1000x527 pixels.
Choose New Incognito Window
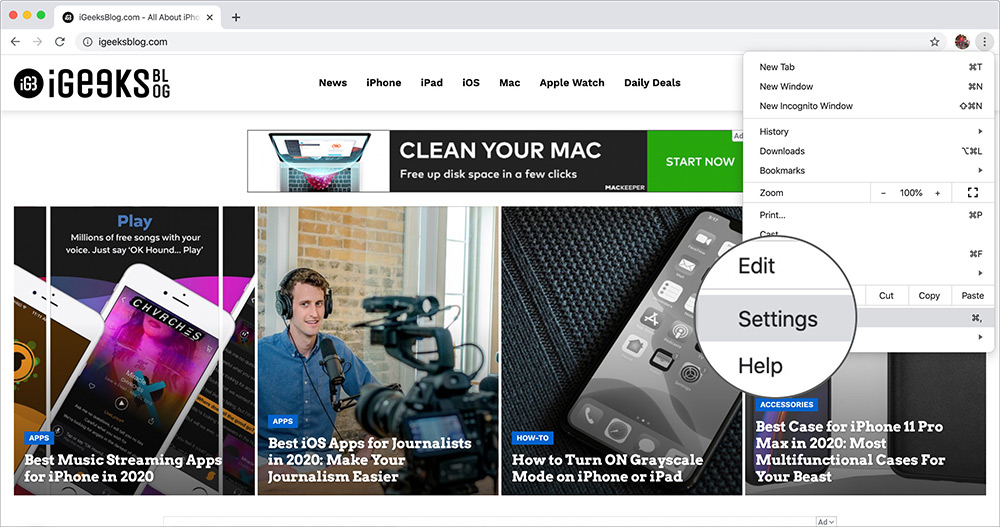click(806, 106)
